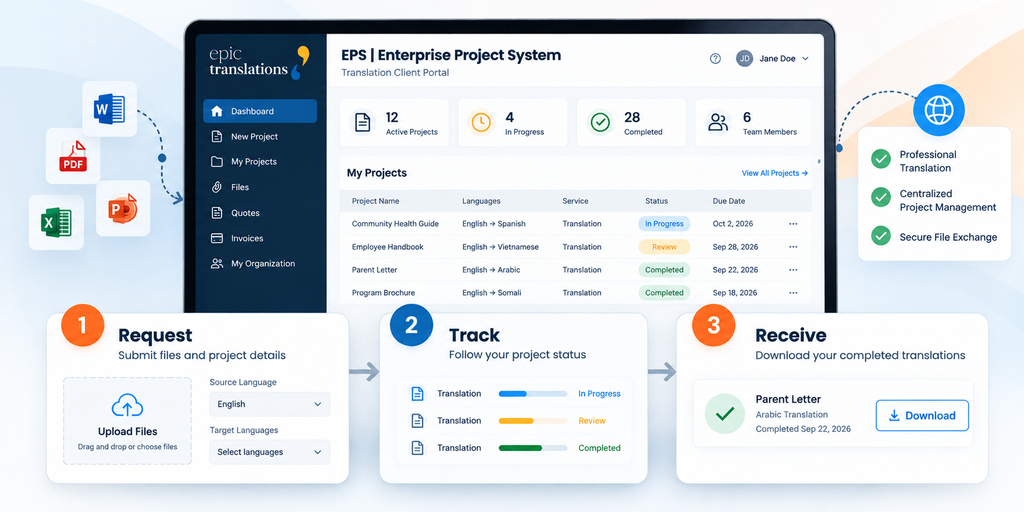Click the PowerPoint file icon
This screenshot has width=1024, height=512.
[x=123, y=208]
